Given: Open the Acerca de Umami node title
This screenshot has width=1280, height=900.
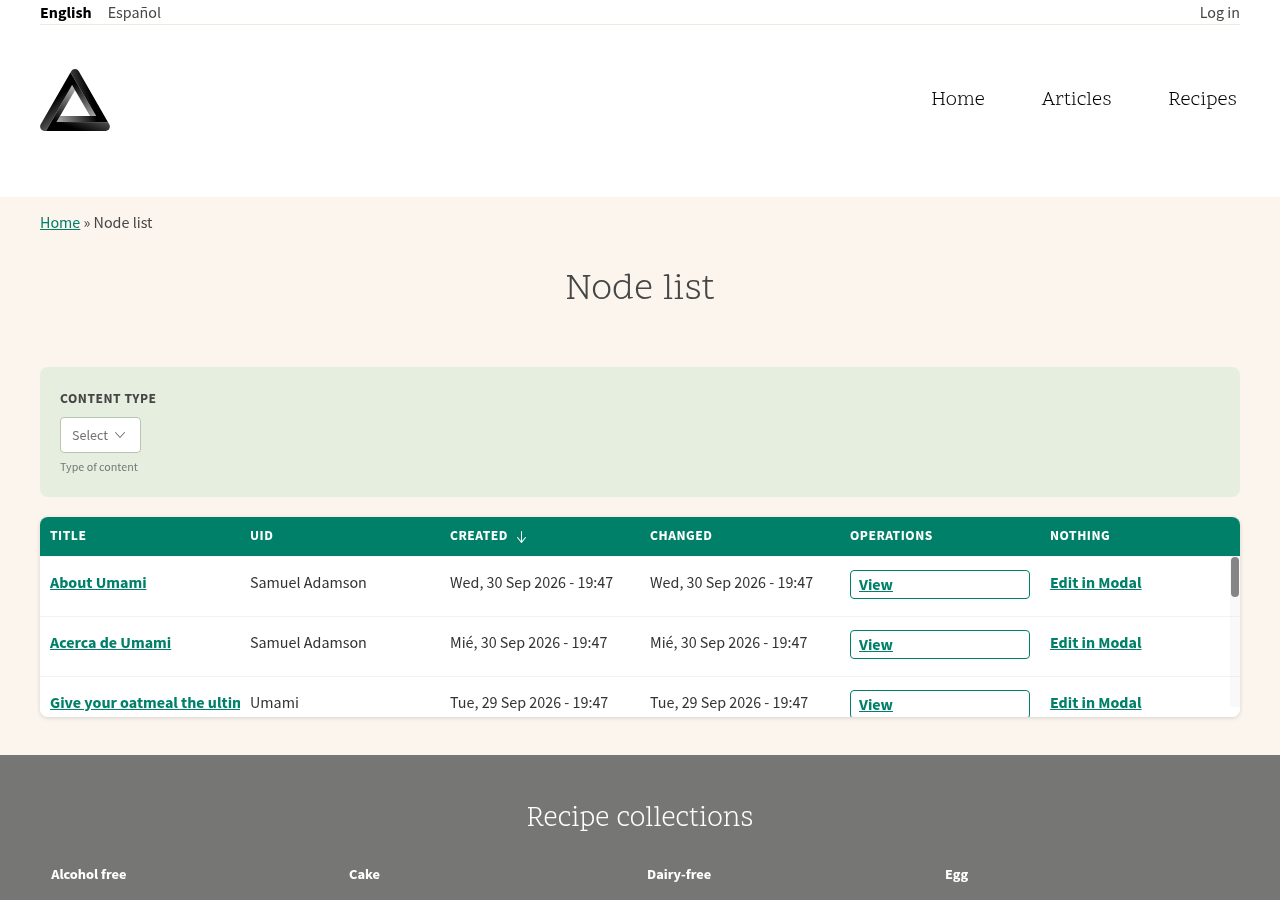Looking at the screenshot, I should coord(110,643).
